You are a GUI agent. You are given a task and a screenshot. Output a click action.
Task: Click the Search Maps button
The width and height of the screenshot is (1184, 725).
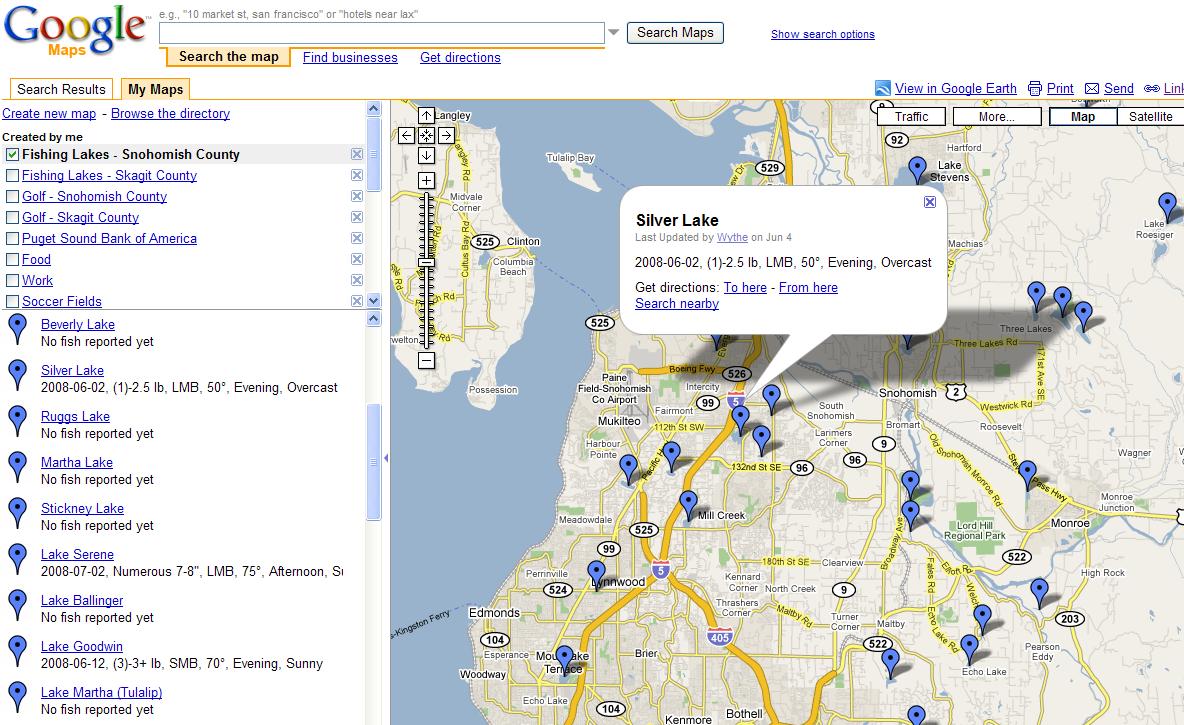(675, 33)
